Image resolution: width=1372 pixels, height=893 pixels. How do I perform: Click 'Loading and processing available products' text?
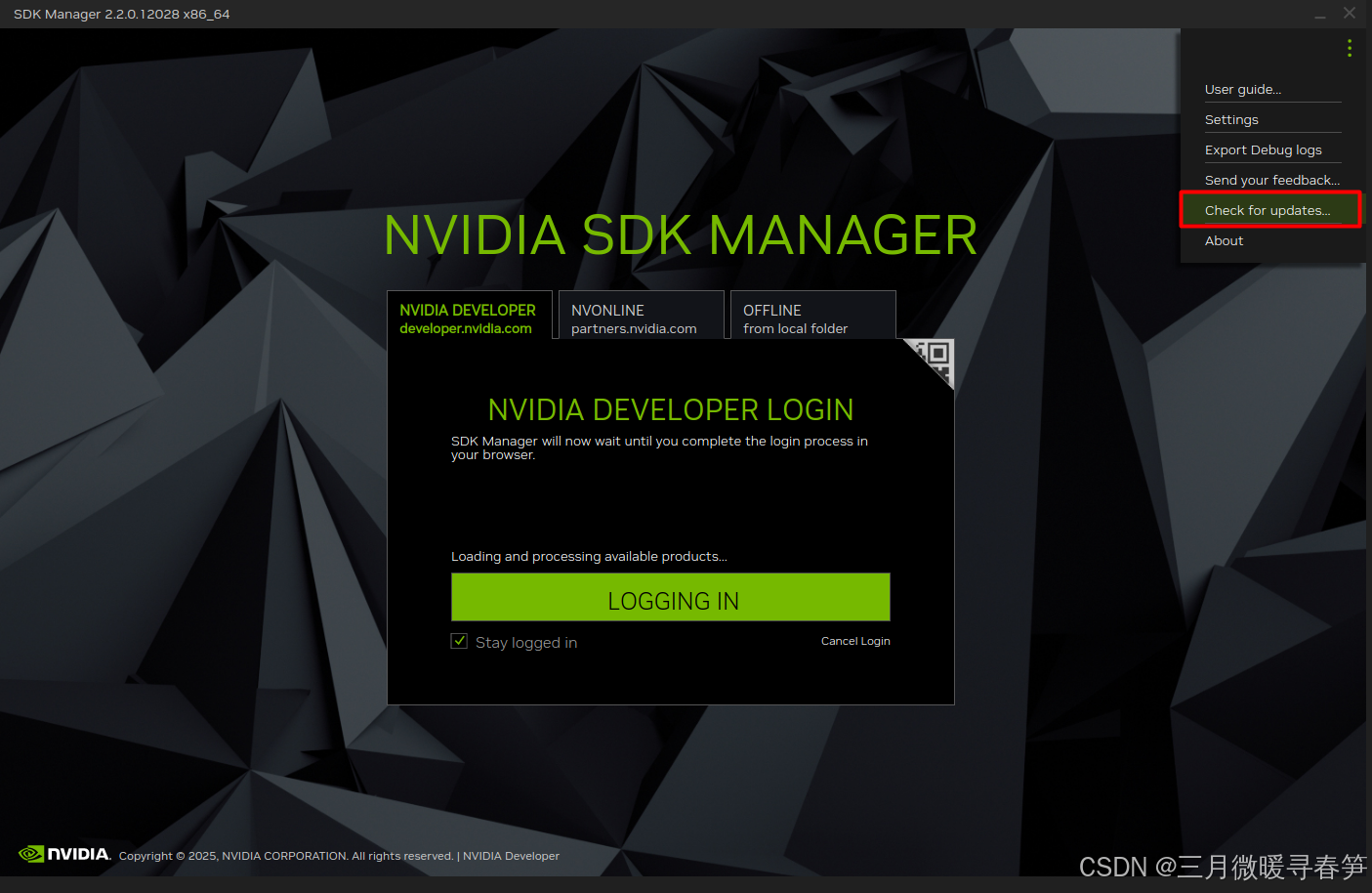[589, 556]
